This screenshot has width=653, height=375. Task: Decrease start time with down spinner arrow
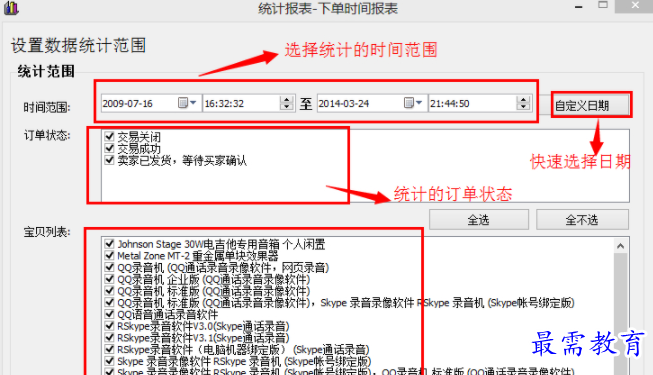[x=287, y=107]
